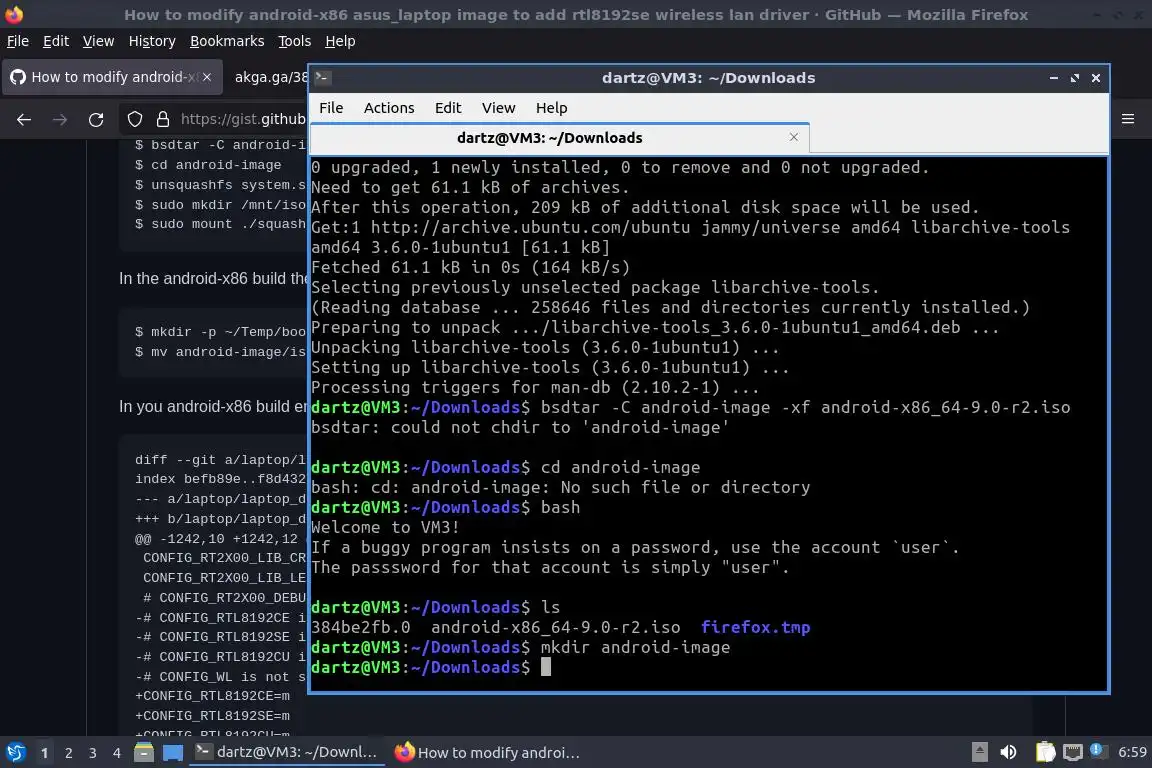Open the terminal Actions menu

click(389, 108)
